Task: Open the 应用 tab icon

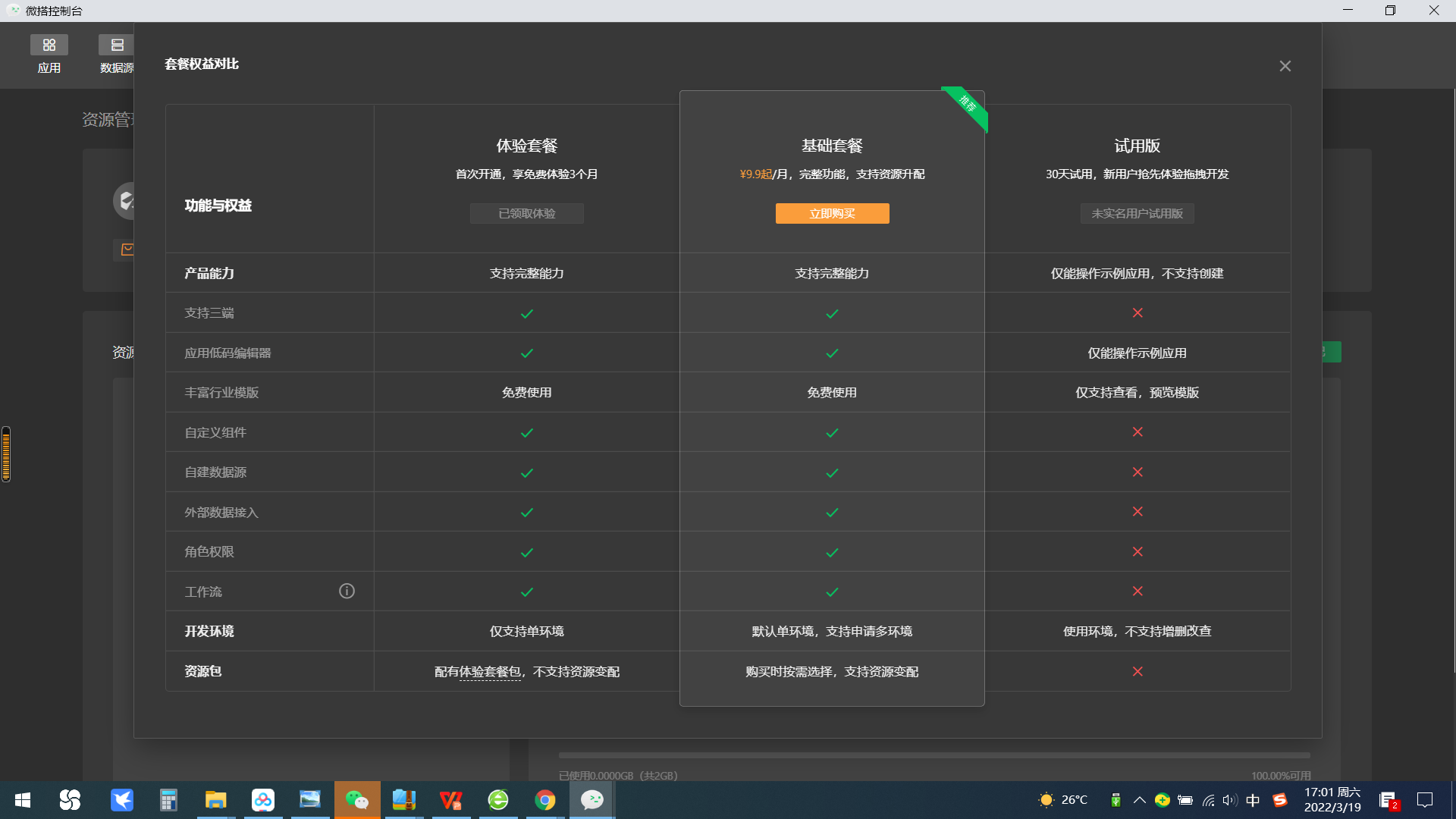Action: coord(49,45)
